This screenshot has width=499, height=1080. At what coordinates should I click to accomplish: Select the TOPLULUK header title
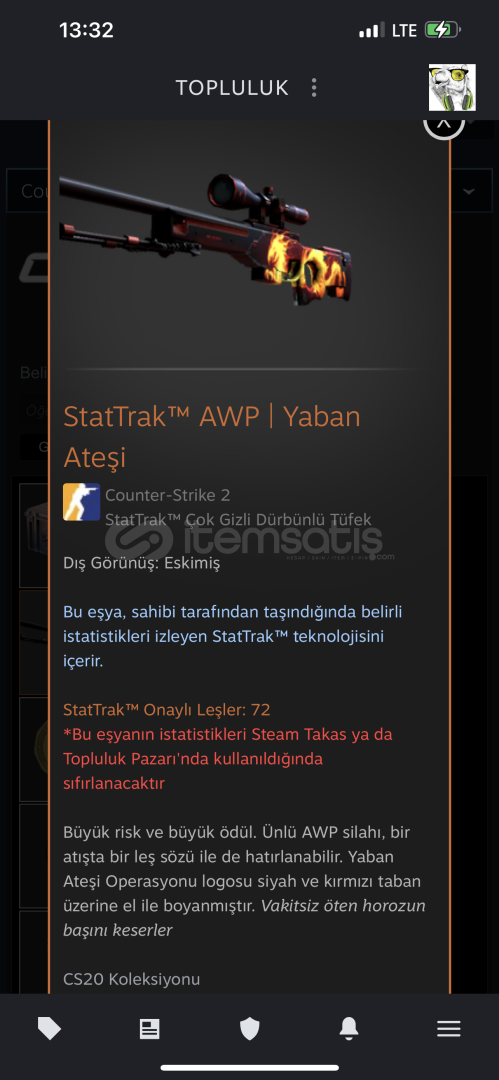[x=232, y=88]
